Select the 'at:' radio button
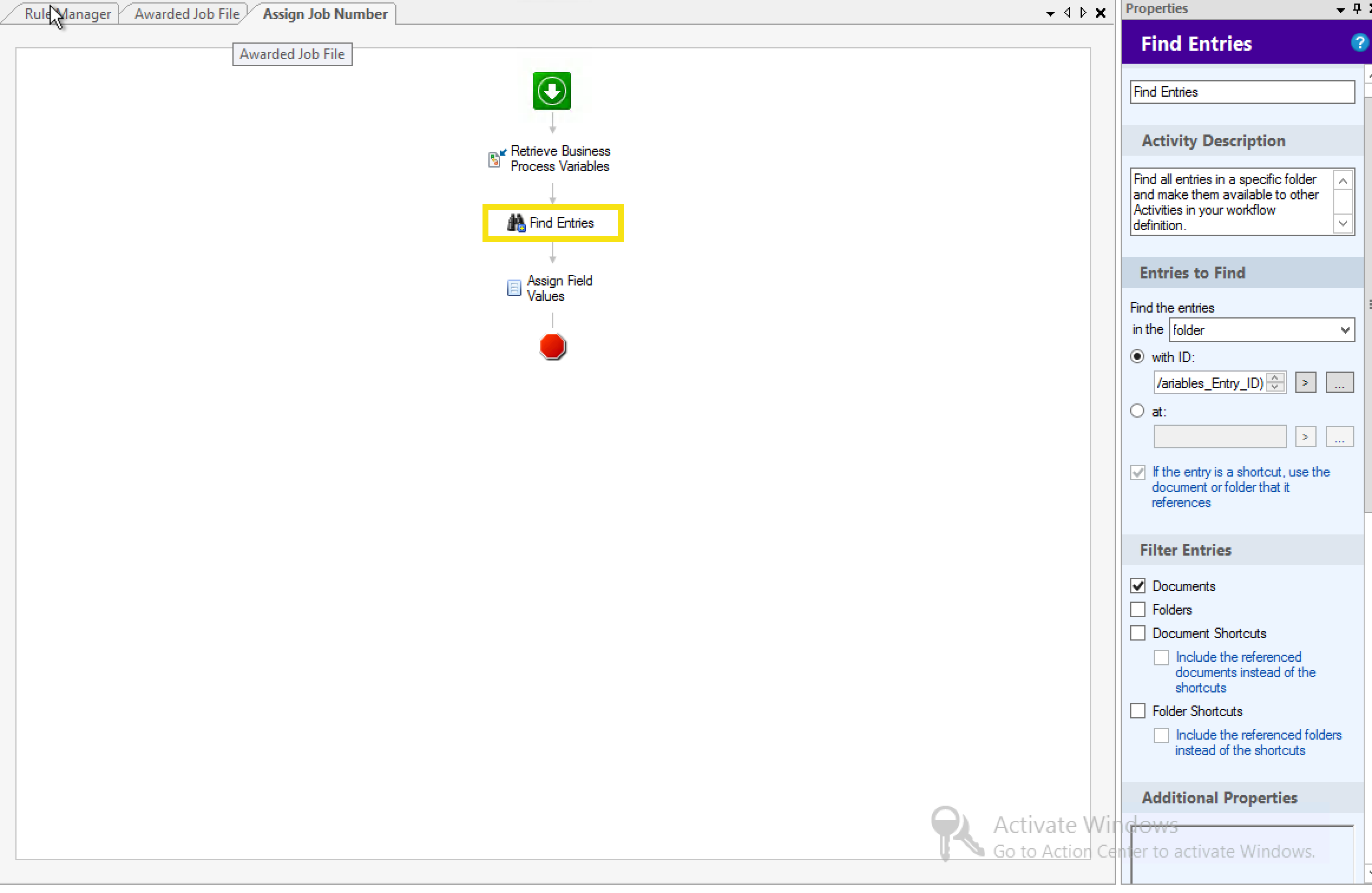This screenshot has width=1372, height=893. click(x=1137, y=411)
